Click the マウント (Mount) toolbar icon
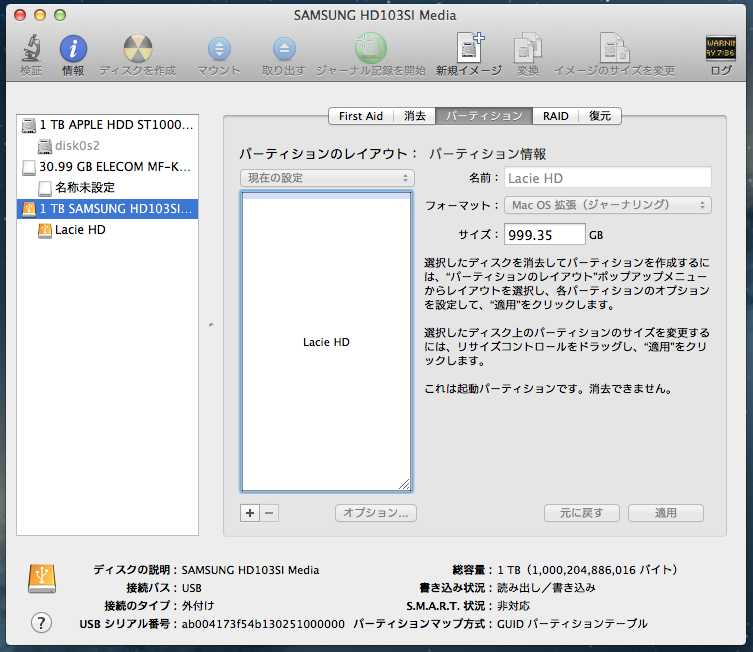The width and height of the screenshot is (753, 652). [219, 50]
